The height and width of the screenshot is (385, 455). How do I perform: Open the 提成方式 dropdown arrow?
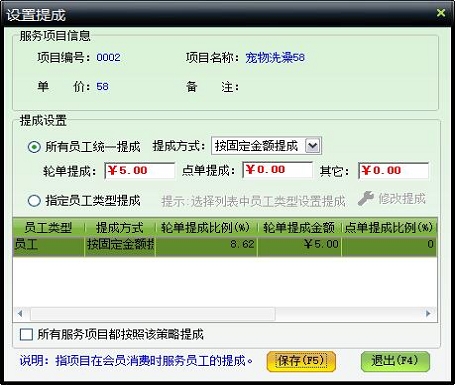click(x=313, y=146)
